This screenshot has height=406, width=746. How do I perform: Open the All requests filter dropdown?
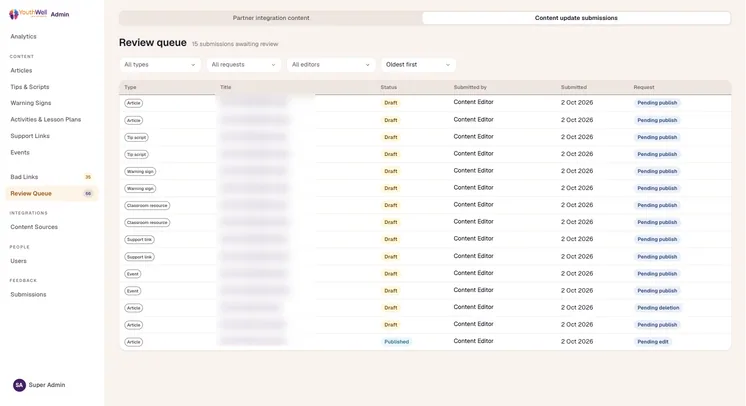[x=243, y=65]
